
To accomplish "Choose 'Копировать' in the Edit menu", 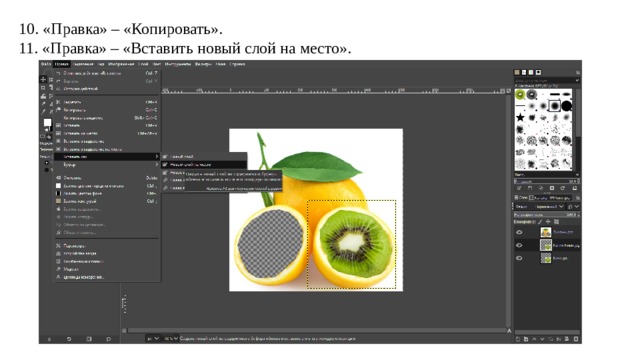I will point(107,110).
